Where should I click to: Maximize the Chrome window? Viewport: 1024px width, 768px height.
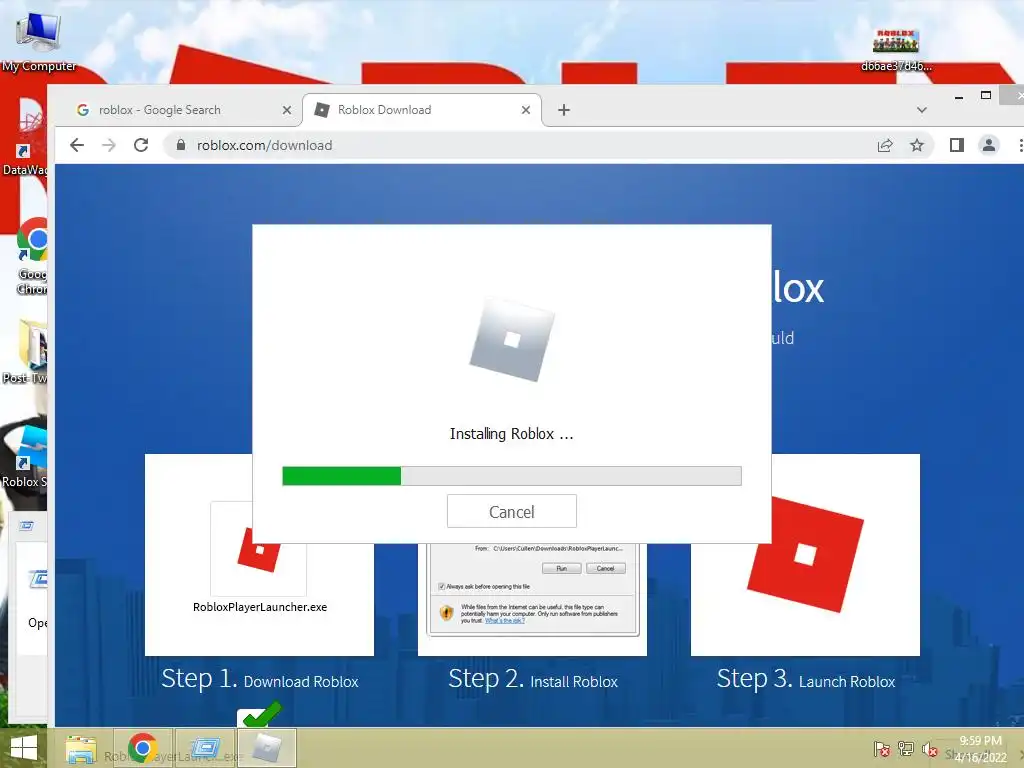(x=986, y=95)
